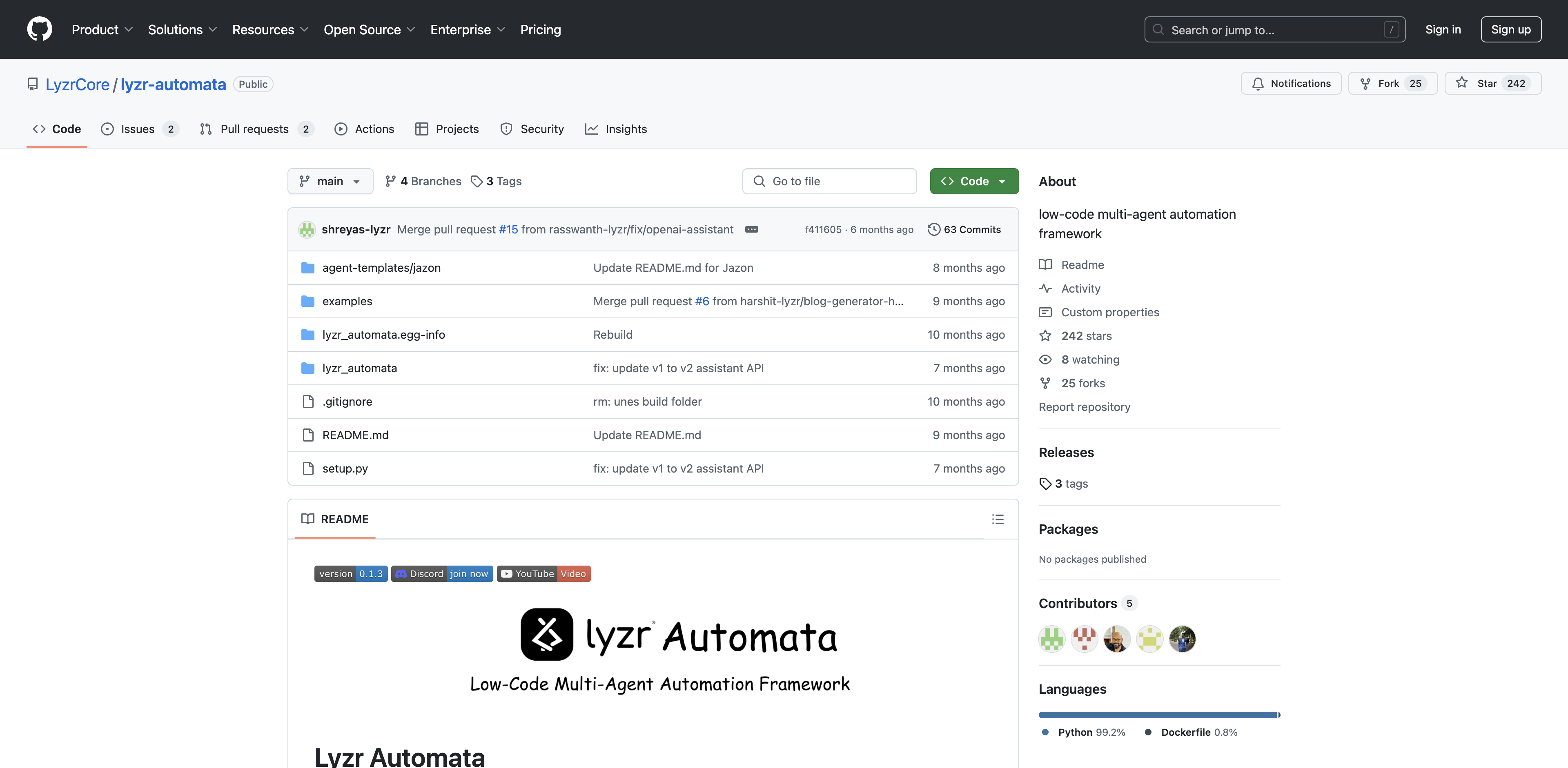Image resolution: width=1568 pixels, height=768 pixels.
Task: Switch to the Code tab
Action: pos(57,129)
